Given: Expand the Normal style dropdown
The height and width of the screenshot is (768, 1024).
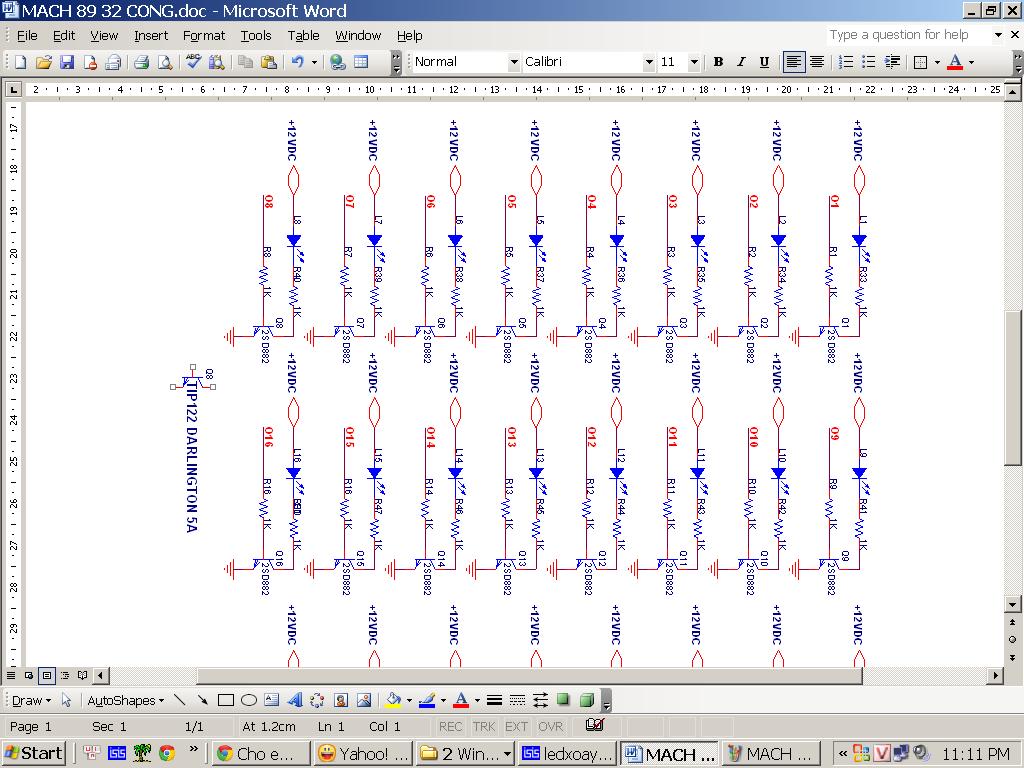Looking at the screenshot, I should (x=514, y=62).
